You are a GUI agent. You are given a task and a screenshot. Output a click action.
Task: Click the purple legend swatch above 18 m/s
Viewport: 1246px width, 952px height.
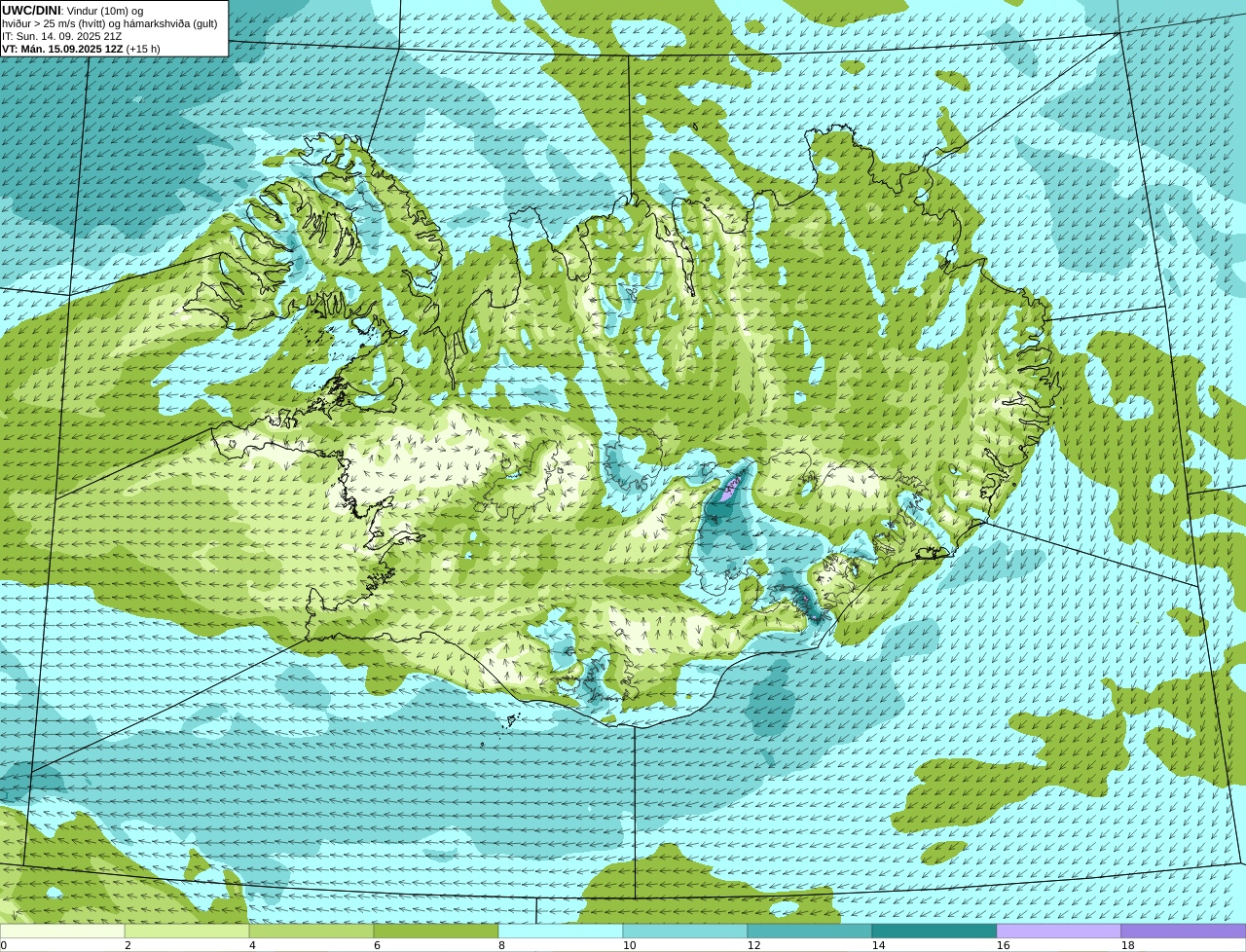click(x=1184, y=931)
